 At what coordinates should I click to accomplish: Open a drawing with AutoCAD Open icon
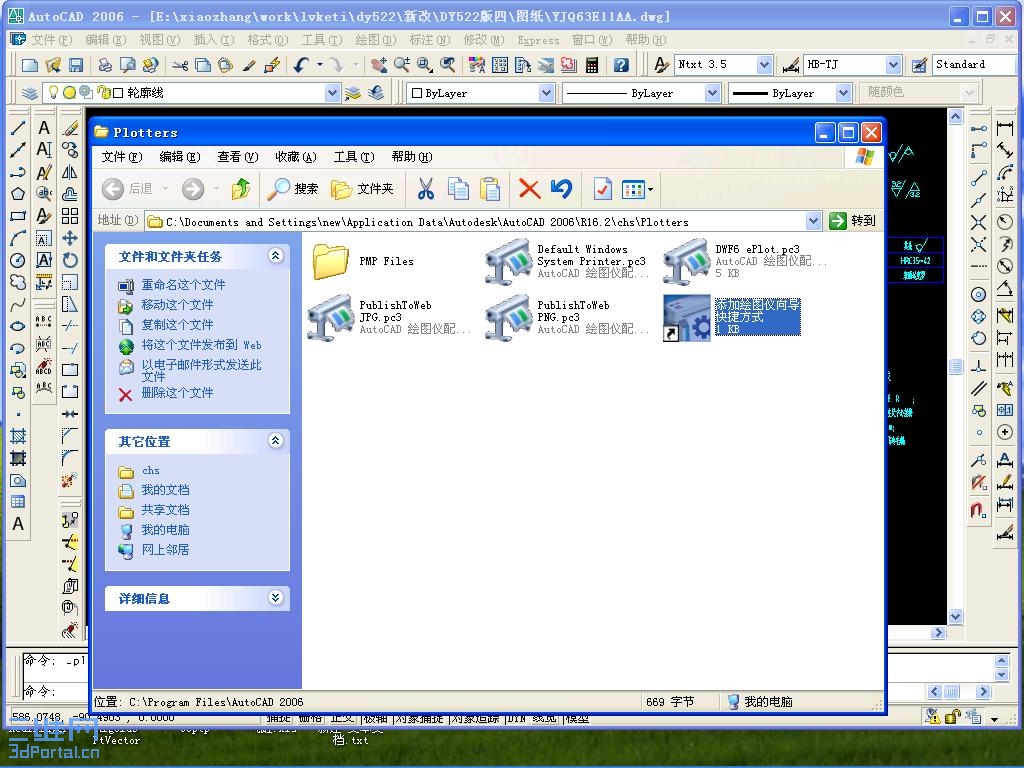[x=53, y=65]
